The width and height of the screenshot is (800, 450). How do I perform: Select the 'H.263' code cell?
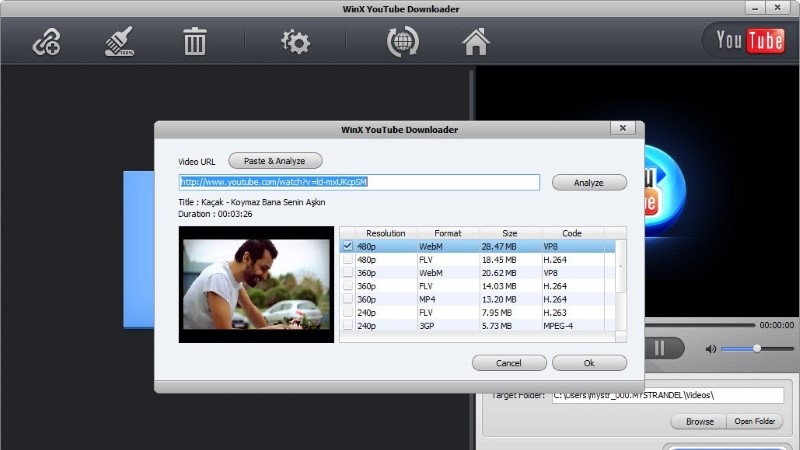click(x=555, y=312)
